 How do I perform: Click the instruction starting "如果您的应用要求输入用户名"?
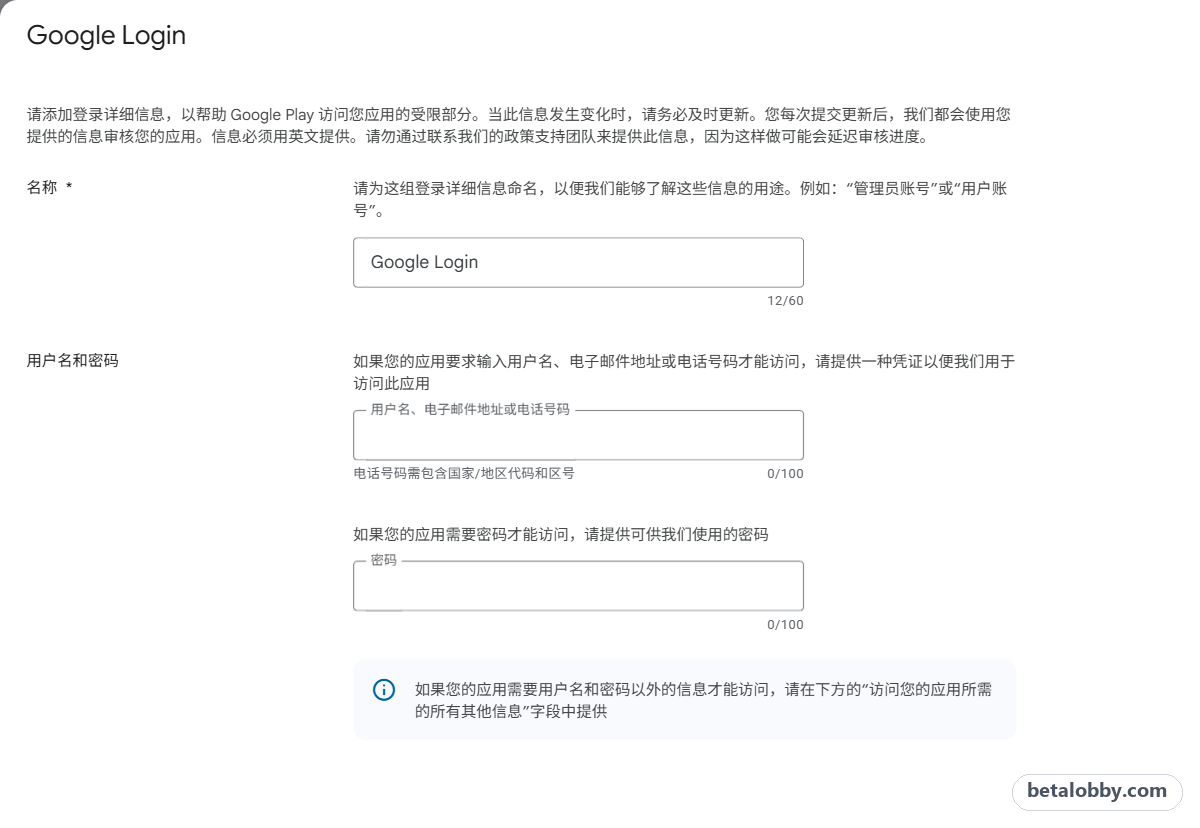click(684, 372)
